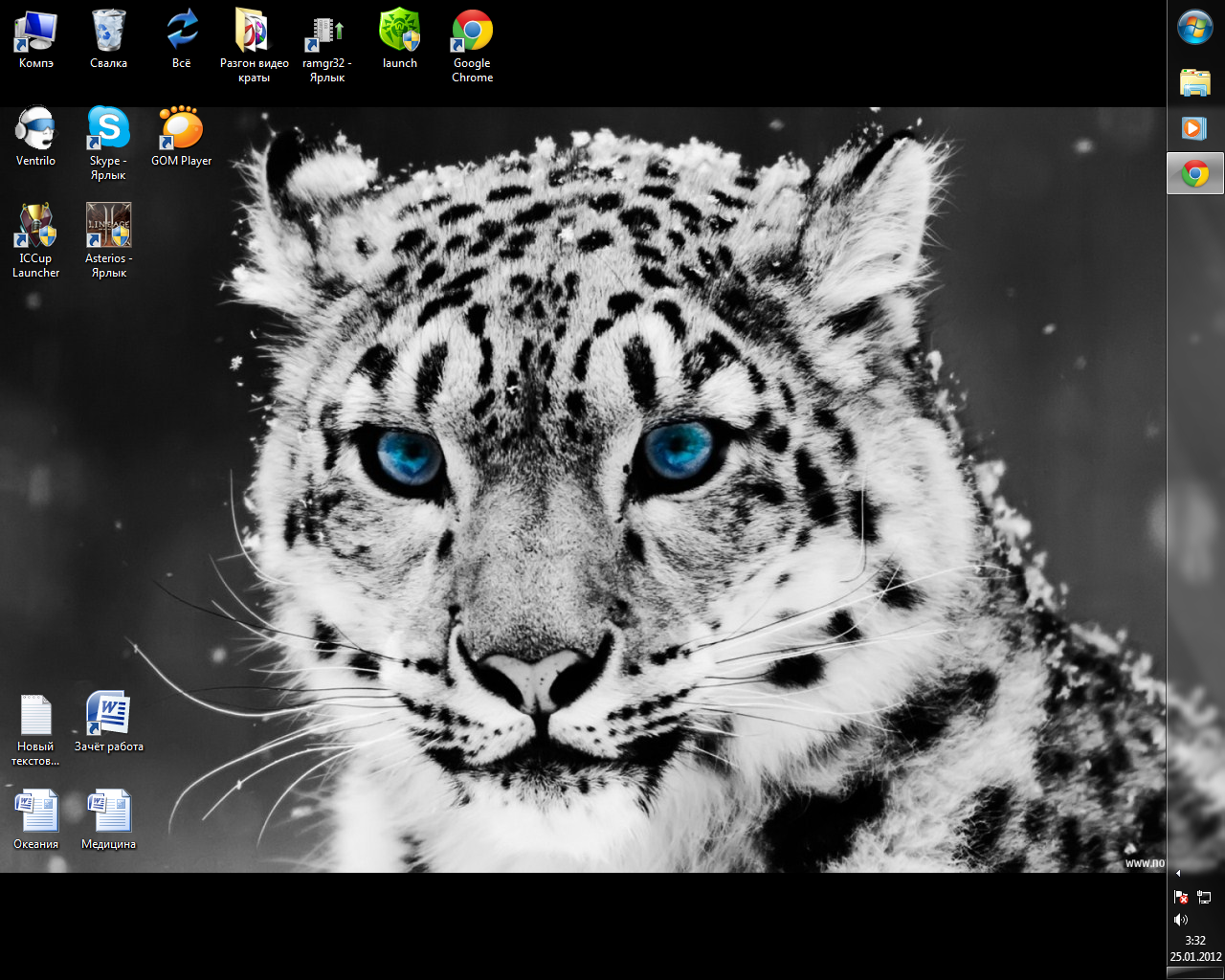
Task: Select the label ramgr32 - Ярлык
Action: 326,71
